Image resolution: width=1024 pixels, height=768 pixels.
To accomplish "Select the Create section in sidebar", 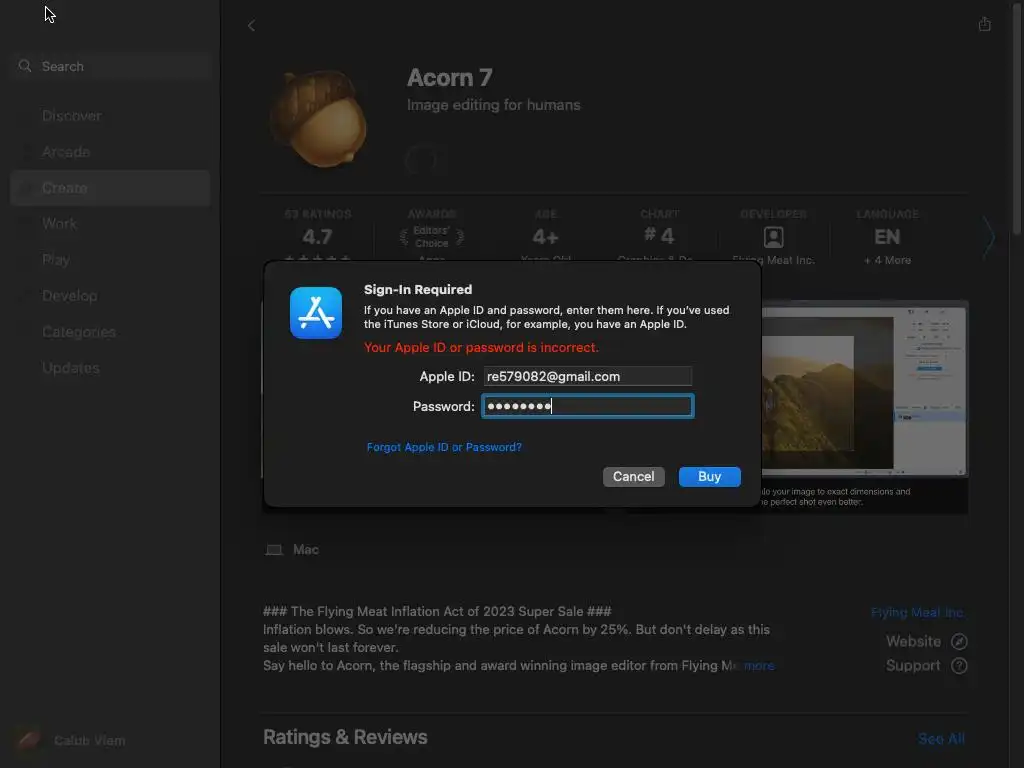I will coord(110,188).
